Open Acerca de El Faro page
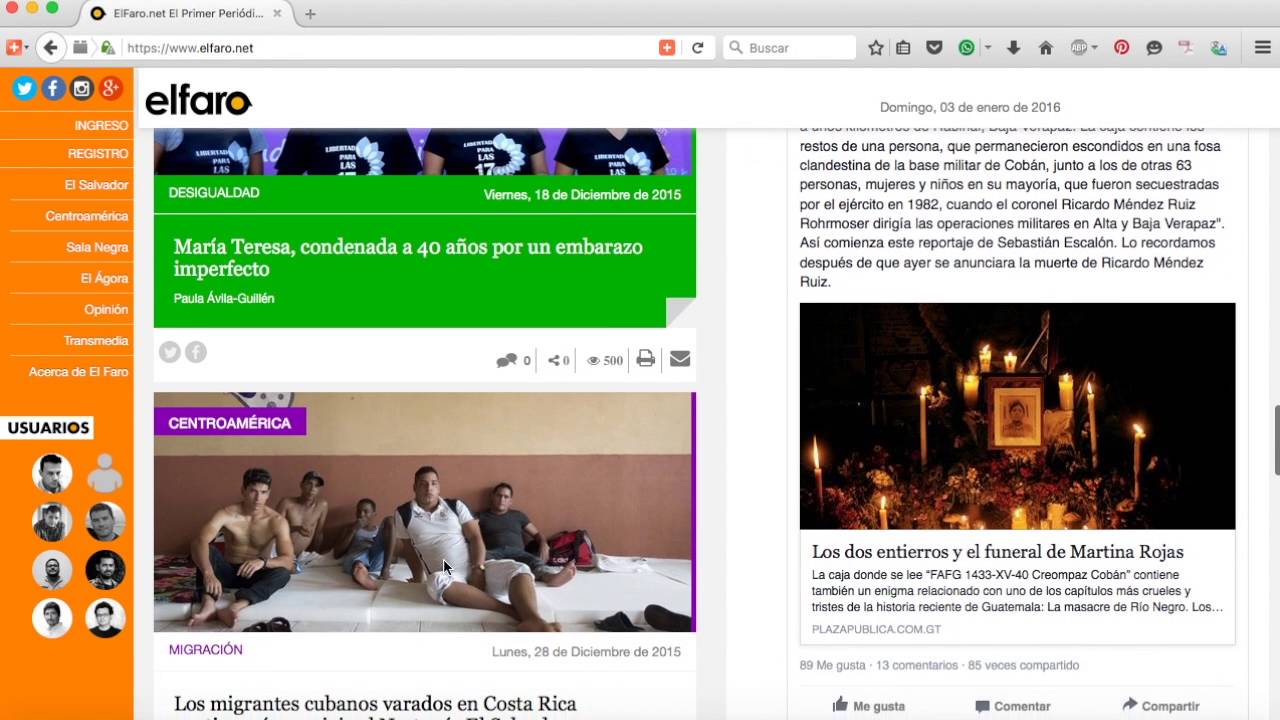Image resolution: width=1280 pixels, height=720 pixels. [x=78, y=371]
